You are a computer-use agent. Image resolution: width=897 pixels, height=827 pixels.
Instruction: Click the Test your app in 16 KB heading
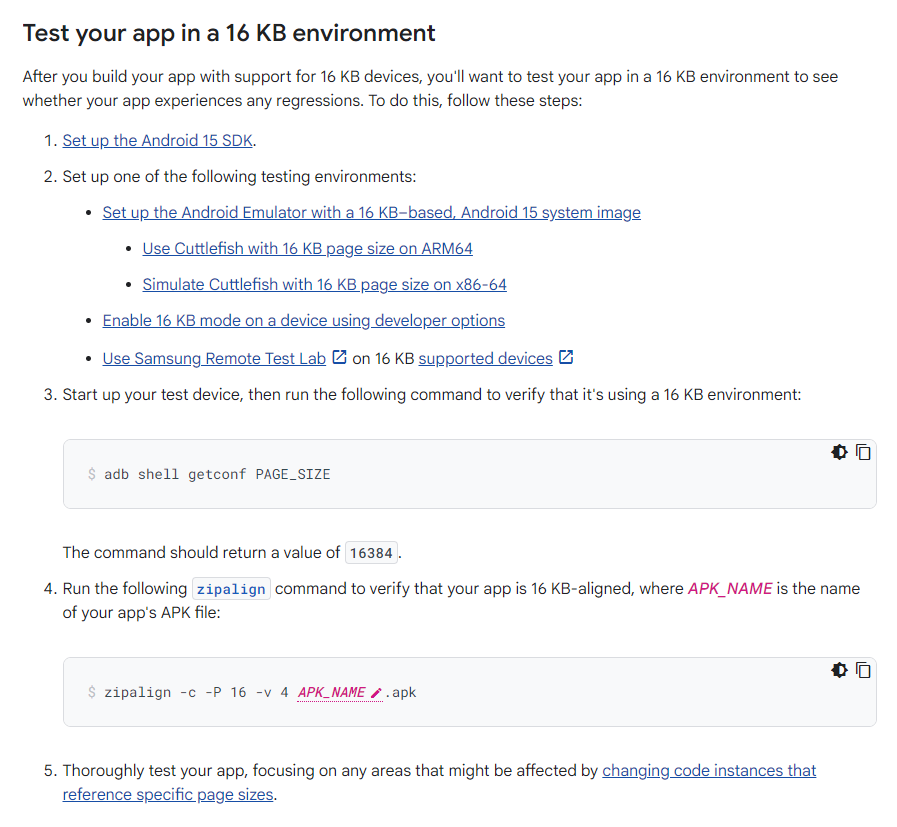[229, 32]
